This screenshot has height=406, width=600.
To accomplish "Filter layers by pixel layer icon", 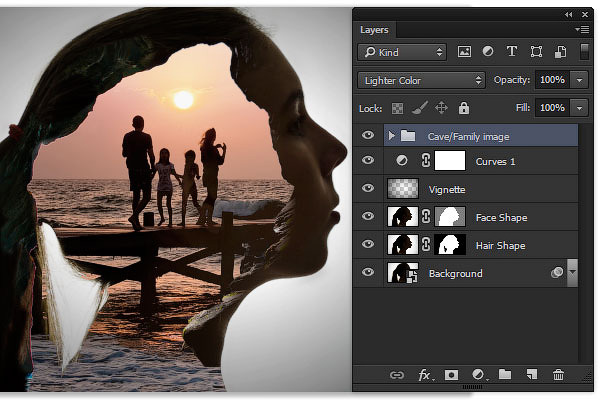I will tap(464, 52).
